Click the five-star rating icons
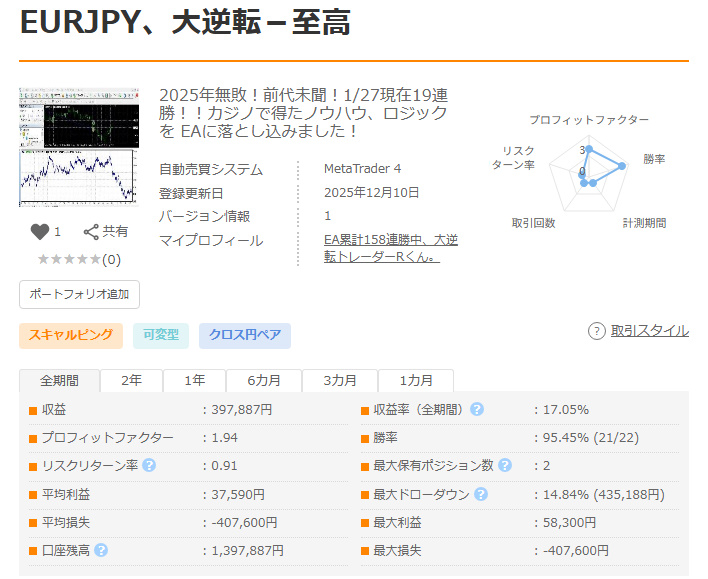Viewport: 708px width, 579px height. point(69,259)
